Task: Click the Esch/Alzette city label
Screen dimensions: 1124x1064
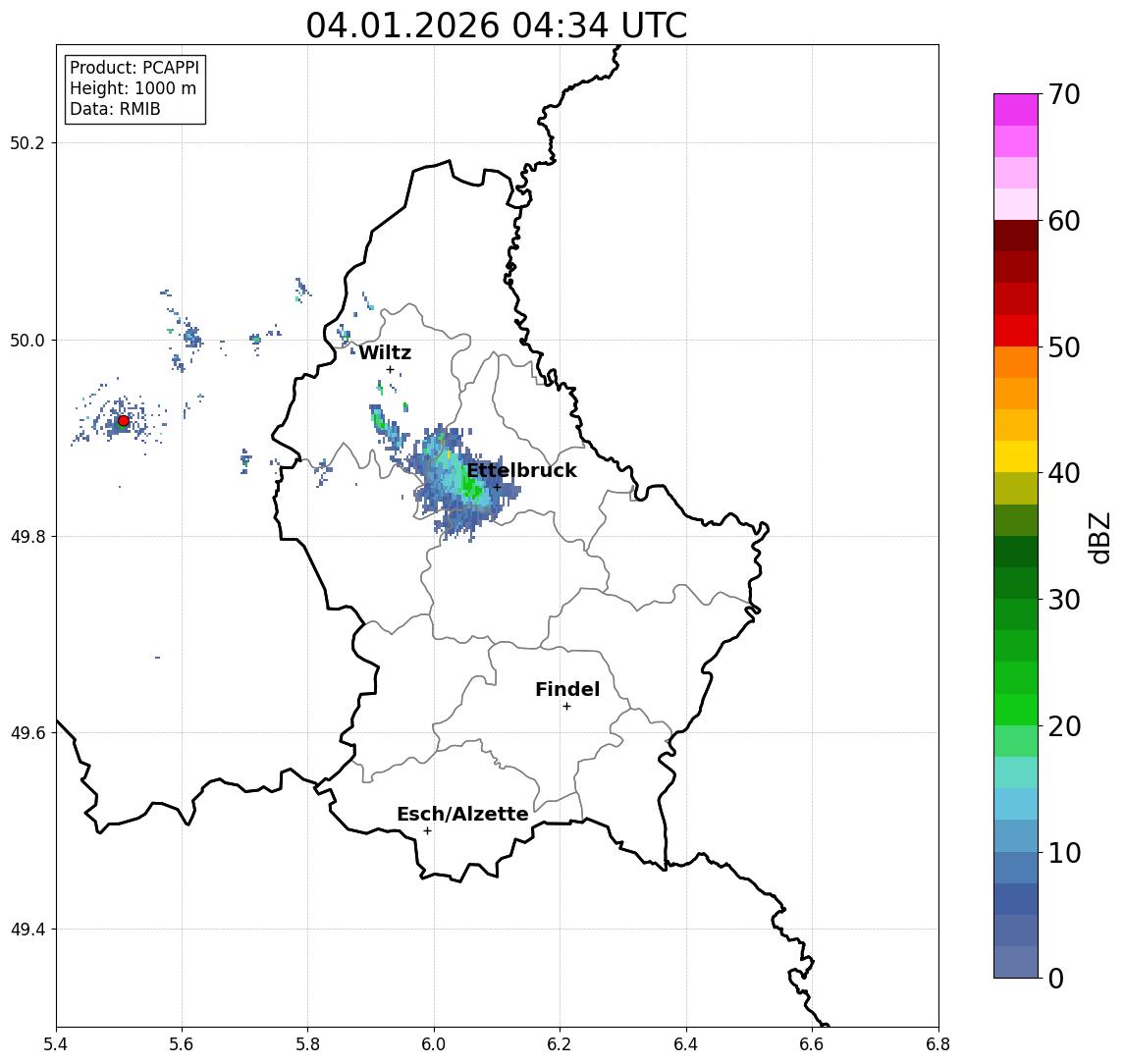Action: click(x=462, y=814)
